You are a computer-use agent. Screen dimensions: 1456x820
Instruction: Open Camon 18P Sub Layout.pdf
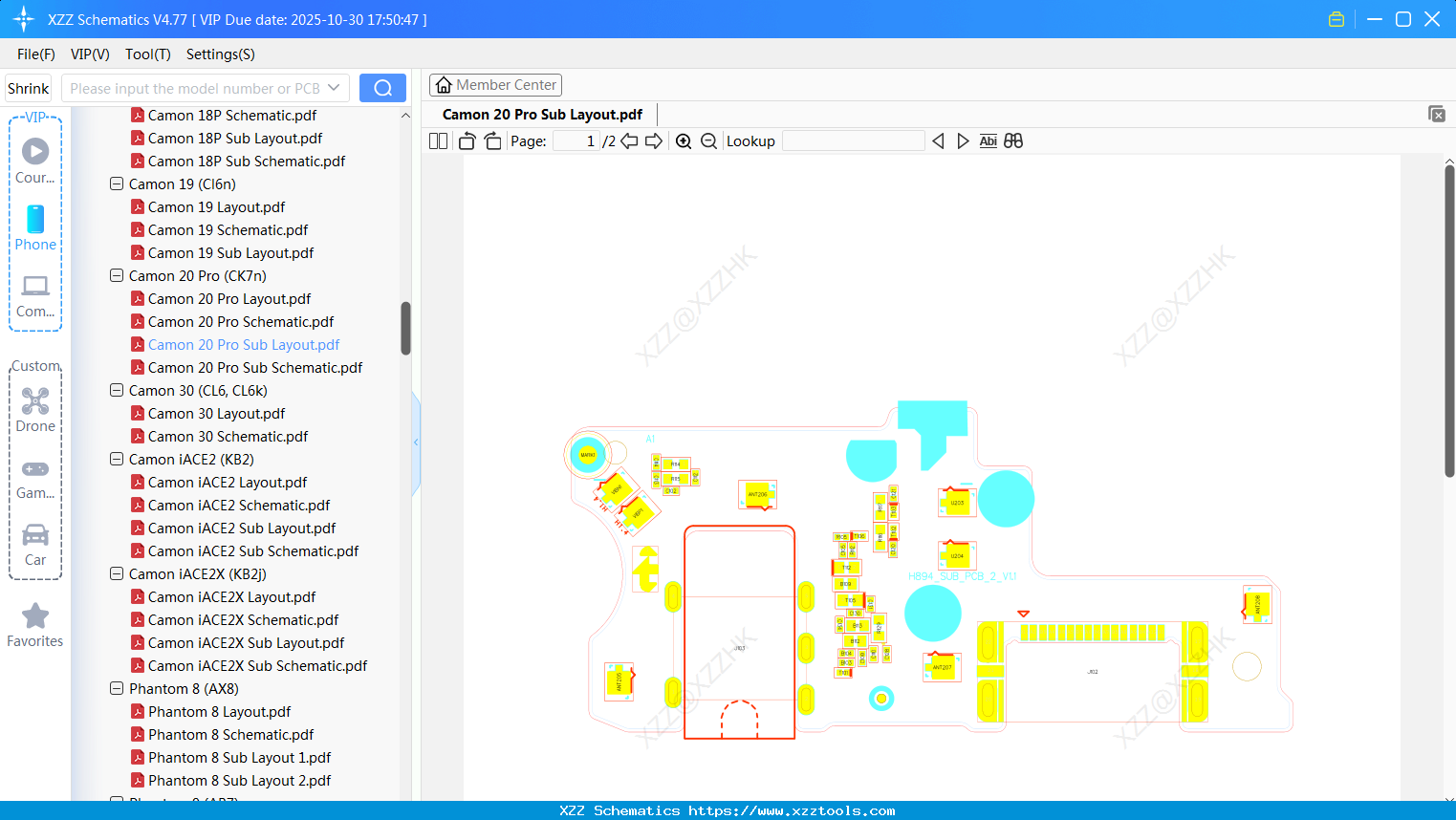click(235, 138)
